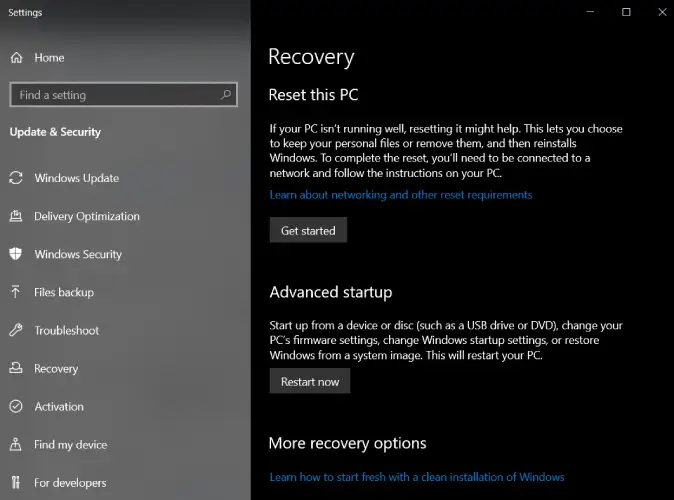
Task: Click the Recovery person icon in sidebar
Action: tap(16, 368)
